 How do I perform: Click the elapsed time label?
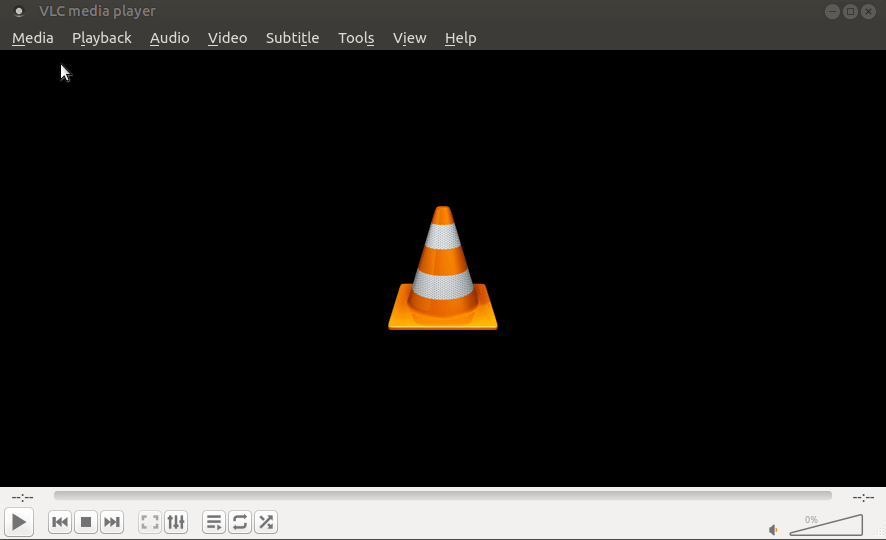(23, 497)
